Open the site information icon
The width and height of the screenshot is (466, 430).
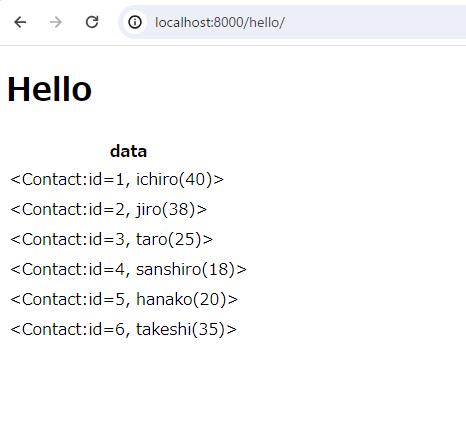pyautogui.click(x=135, y=22)
